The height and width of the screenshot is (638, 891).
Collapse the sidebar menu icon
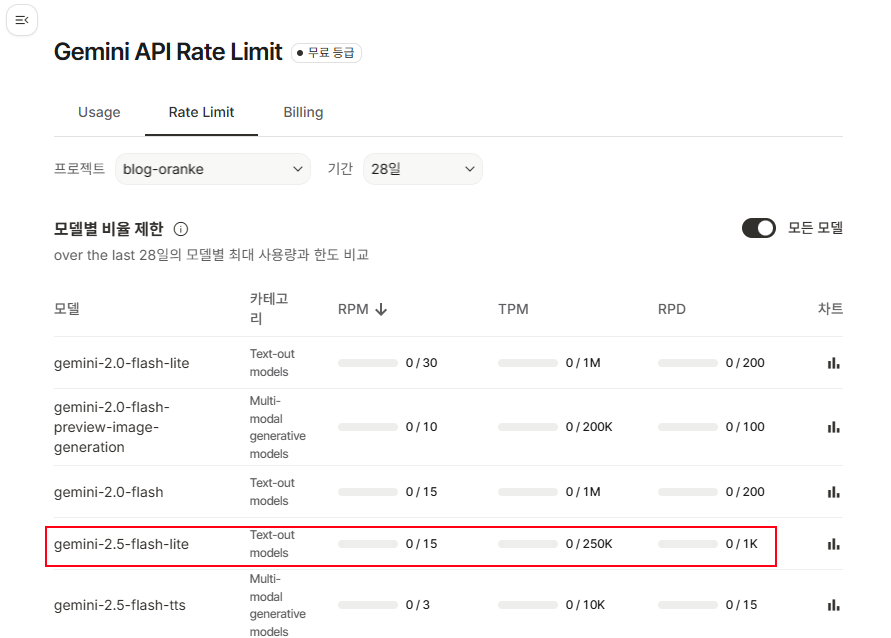click(22, 20)
